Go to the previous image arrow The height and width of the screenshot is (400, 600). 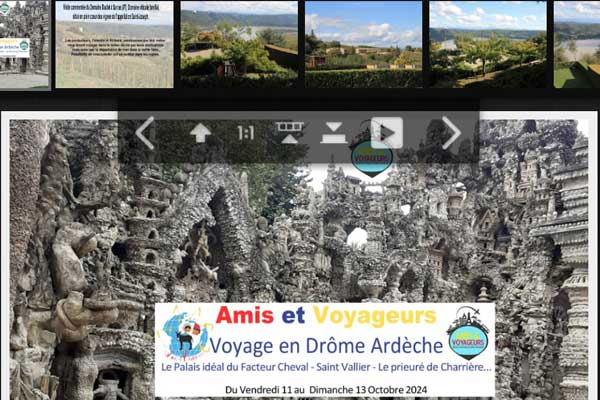tap(145, 133)
